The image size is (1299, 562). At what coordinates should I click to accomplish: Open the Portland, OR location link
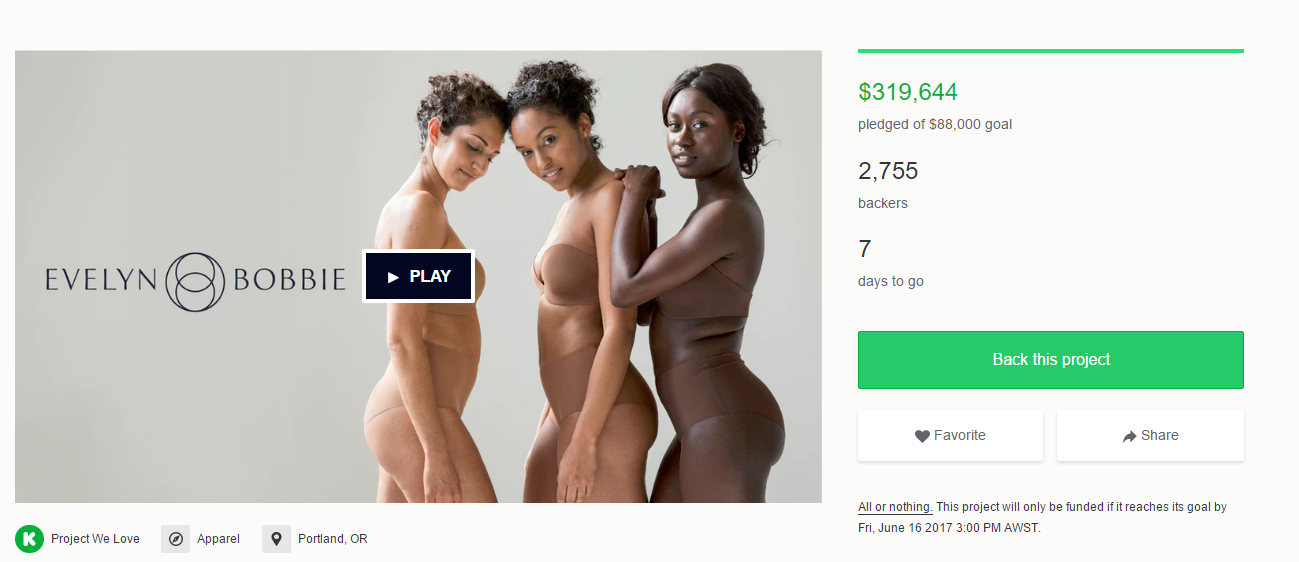pyautogui.click(x=332, y=539)
